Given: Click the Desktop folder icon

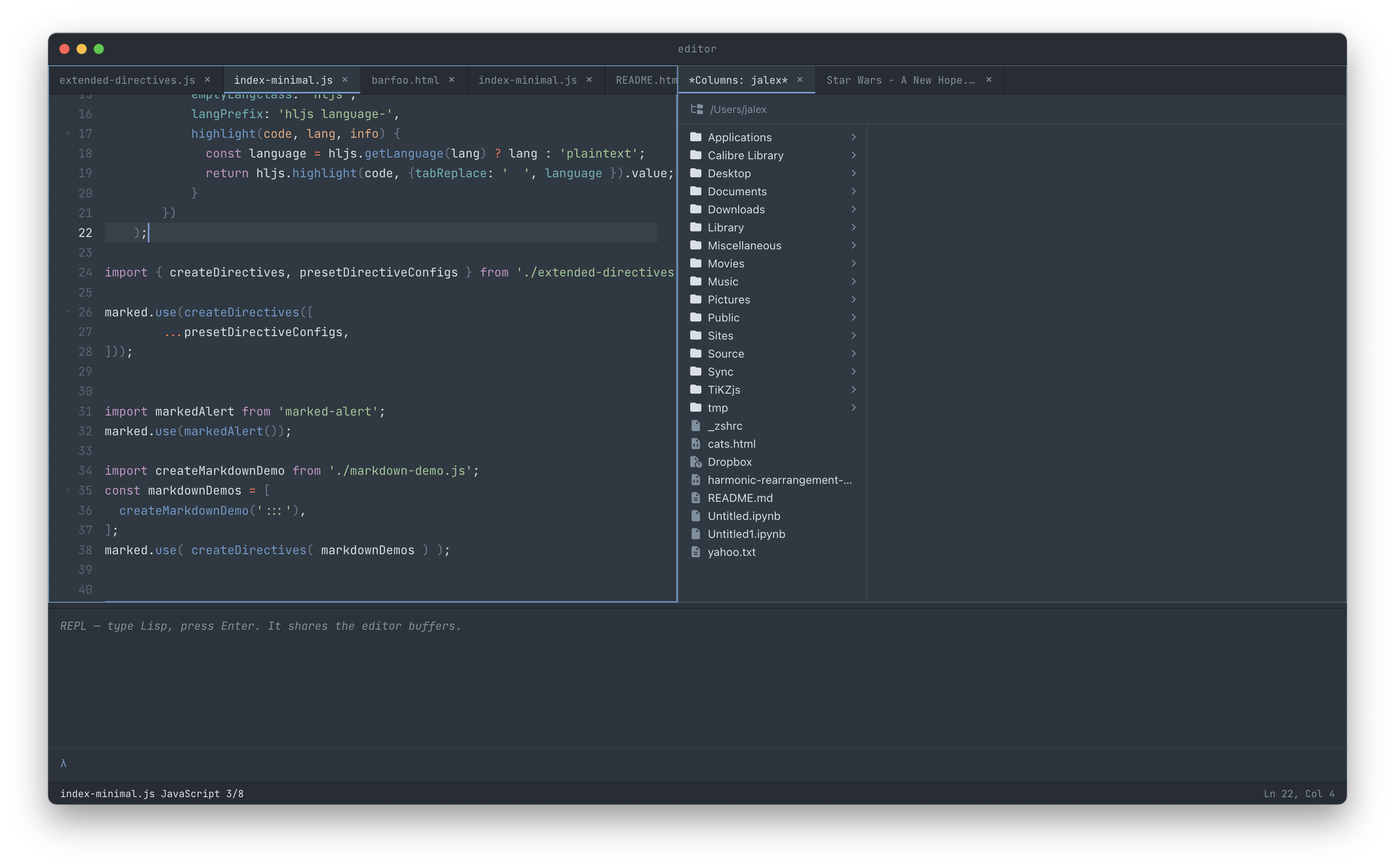Looking at the screenshot, I should (695, 173).
